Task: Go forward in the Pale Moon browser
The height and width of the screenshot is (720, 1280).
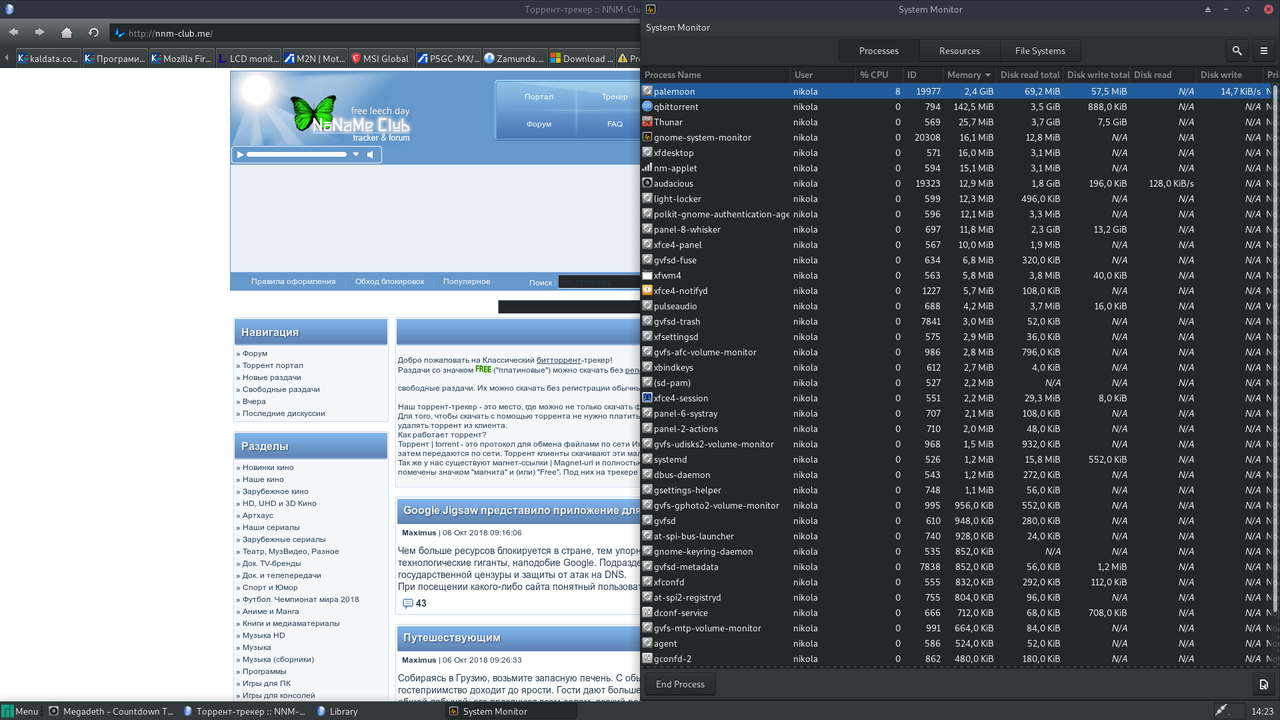Action: pos(40,33)
